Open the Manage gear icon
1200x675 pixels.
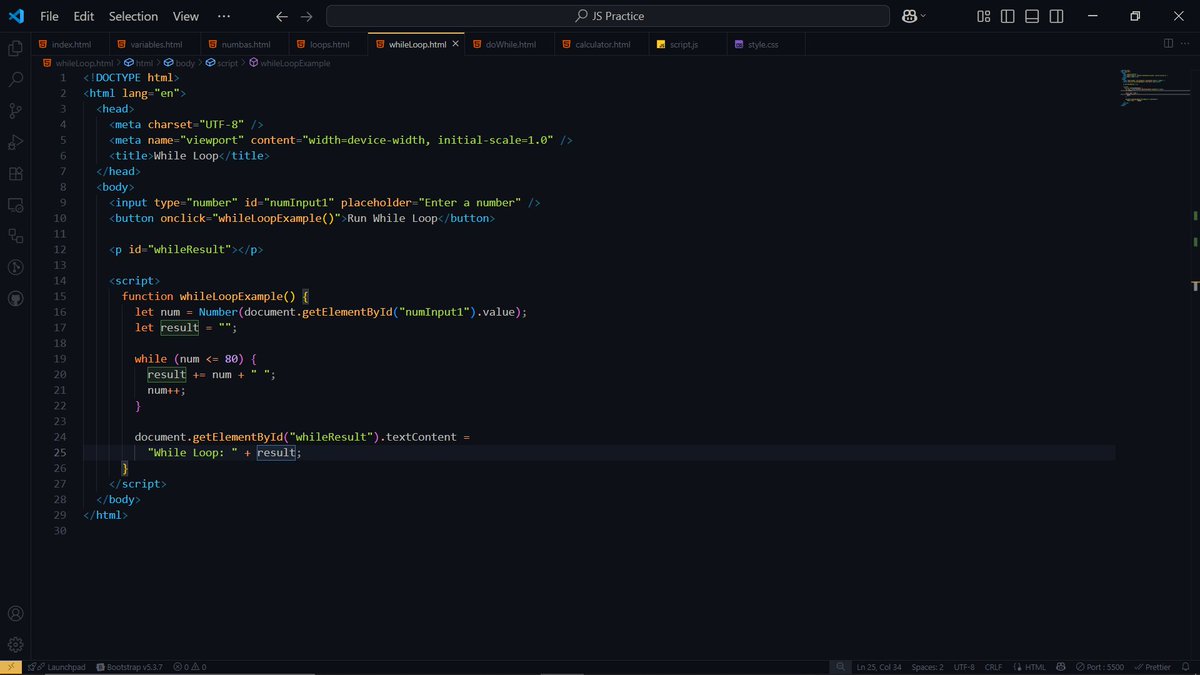(x=15, y=645)
